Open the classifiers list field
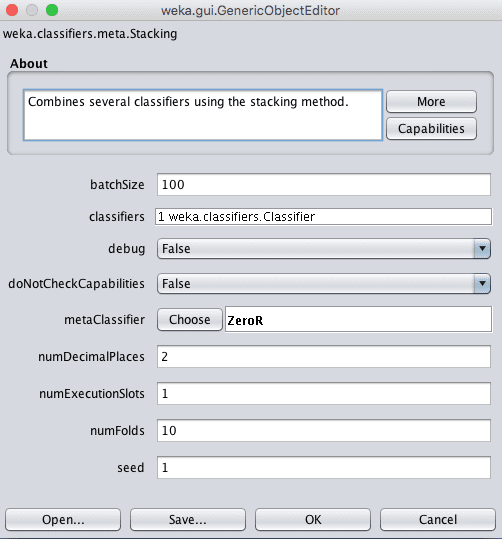 click(323, 217)
